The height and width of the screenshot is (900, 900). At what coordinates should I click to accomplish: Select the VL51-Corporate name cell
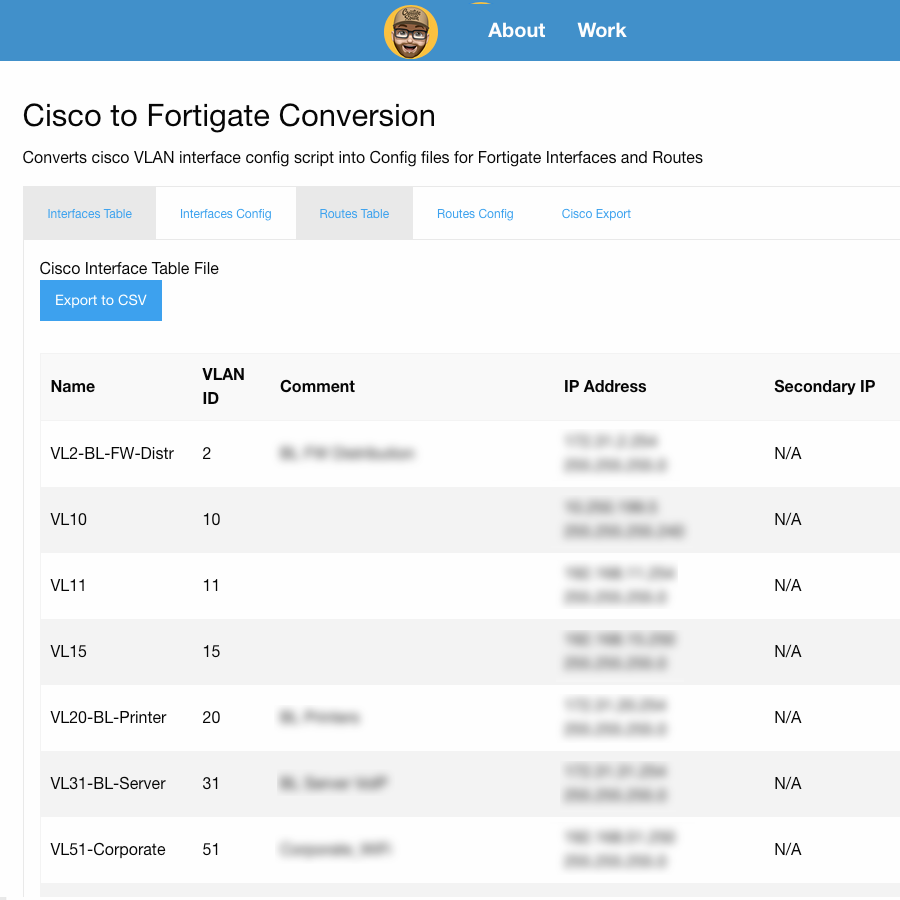(108, 849)
